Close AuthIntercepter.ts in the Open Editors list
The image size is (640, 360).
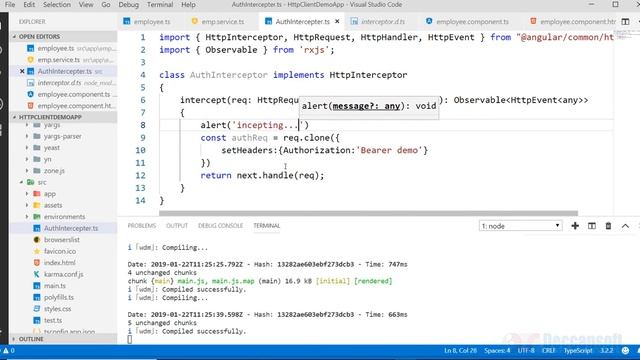(22, 71)
